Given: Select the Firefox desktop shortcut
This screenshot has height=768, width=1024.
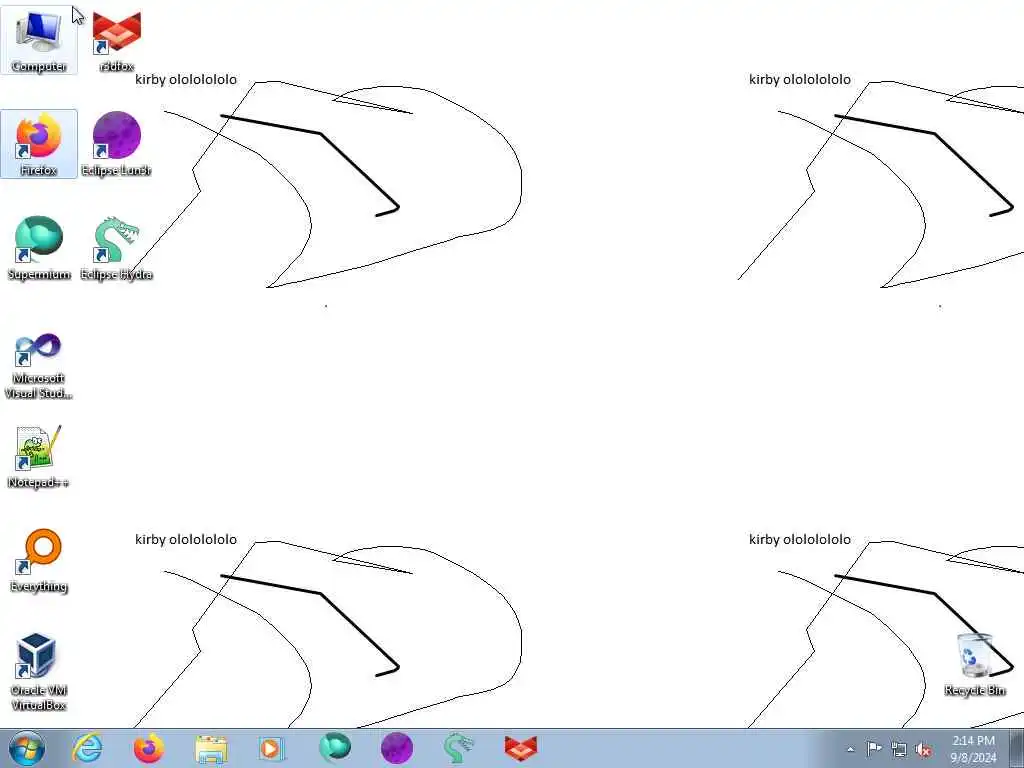Looking at the screenshot, I should (x=39, y=144).
